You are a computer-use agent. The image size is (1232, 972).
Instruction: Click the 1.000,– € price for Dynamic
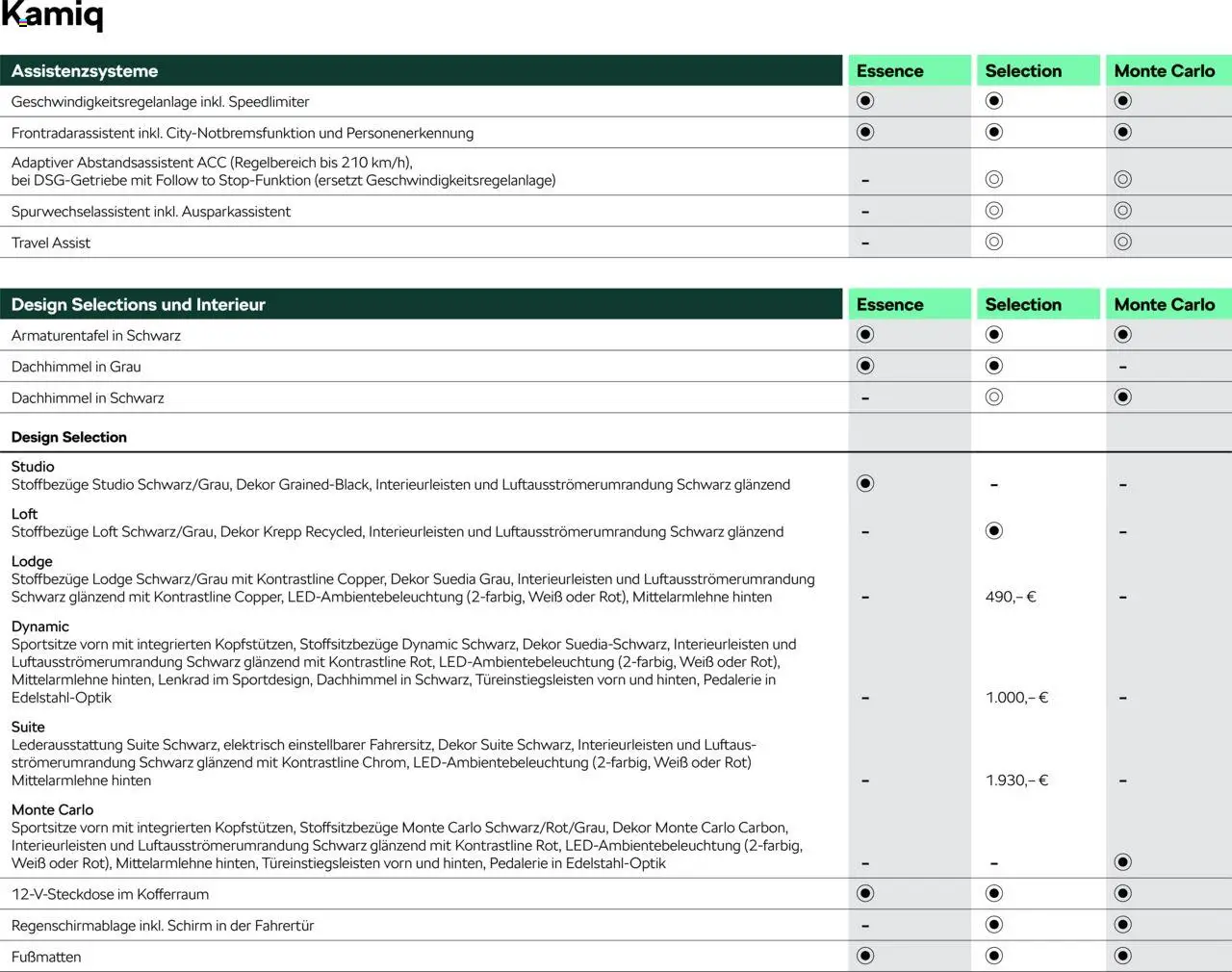pos(1016,698)
